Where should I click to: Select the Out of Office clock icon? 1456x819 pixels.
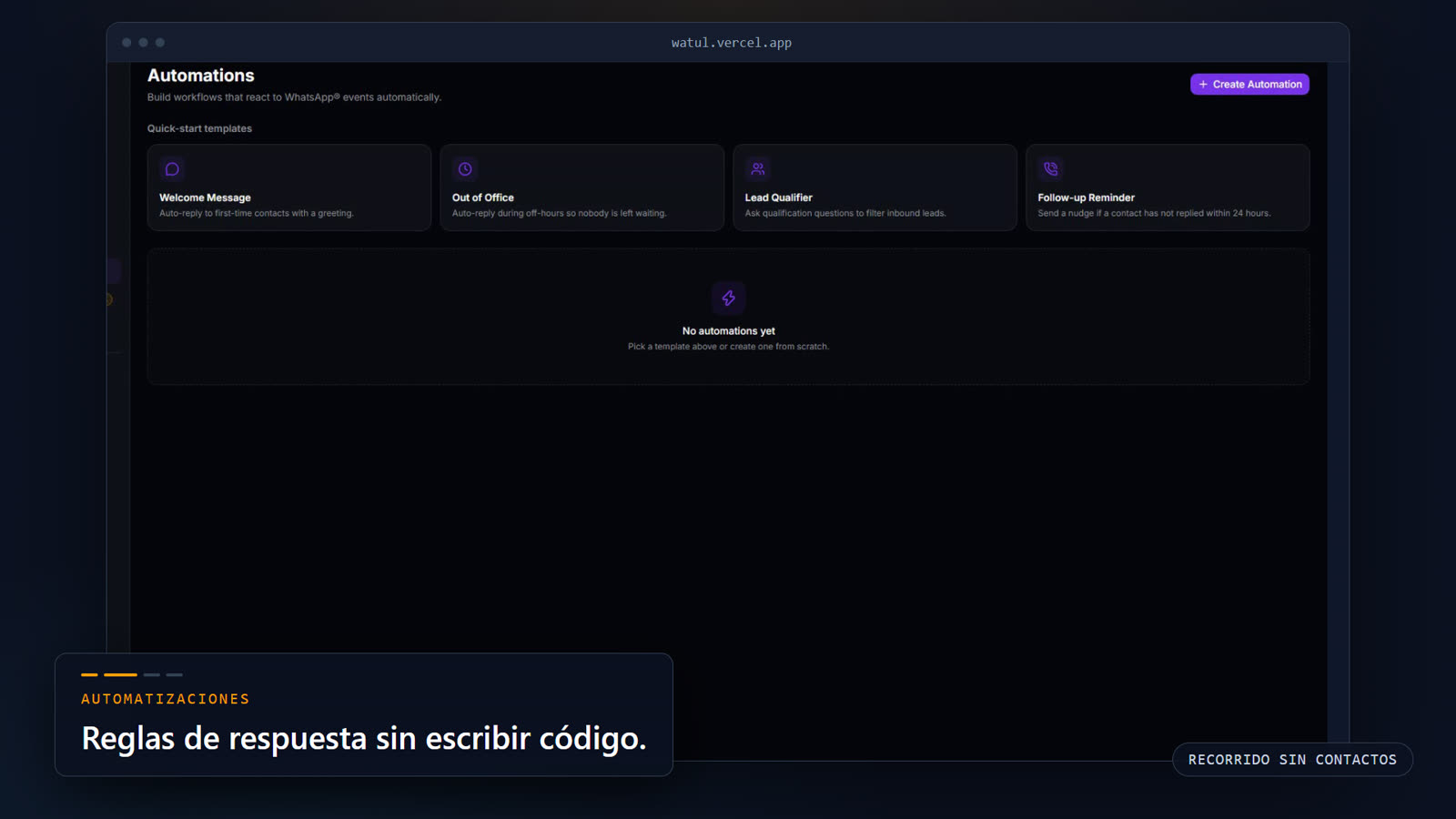coord(465,169)
